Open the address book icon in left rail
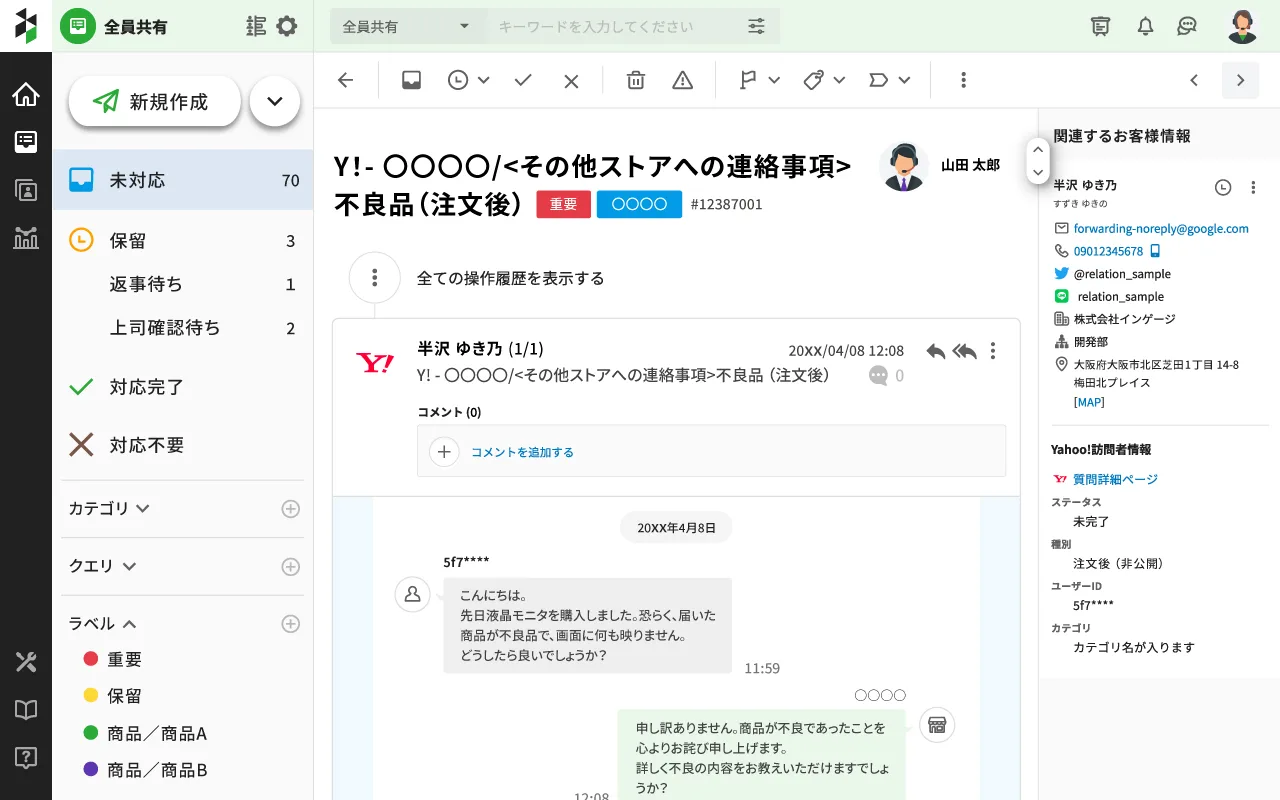Viewport: 1280px width, 800px height. click(26, 190)
